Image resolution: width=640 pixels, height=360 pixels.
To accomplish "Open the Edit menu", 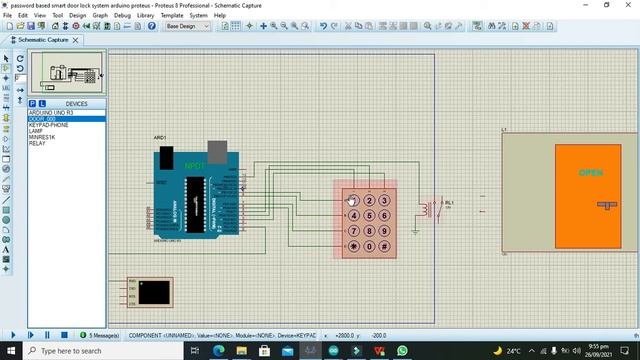I will 23,16.
